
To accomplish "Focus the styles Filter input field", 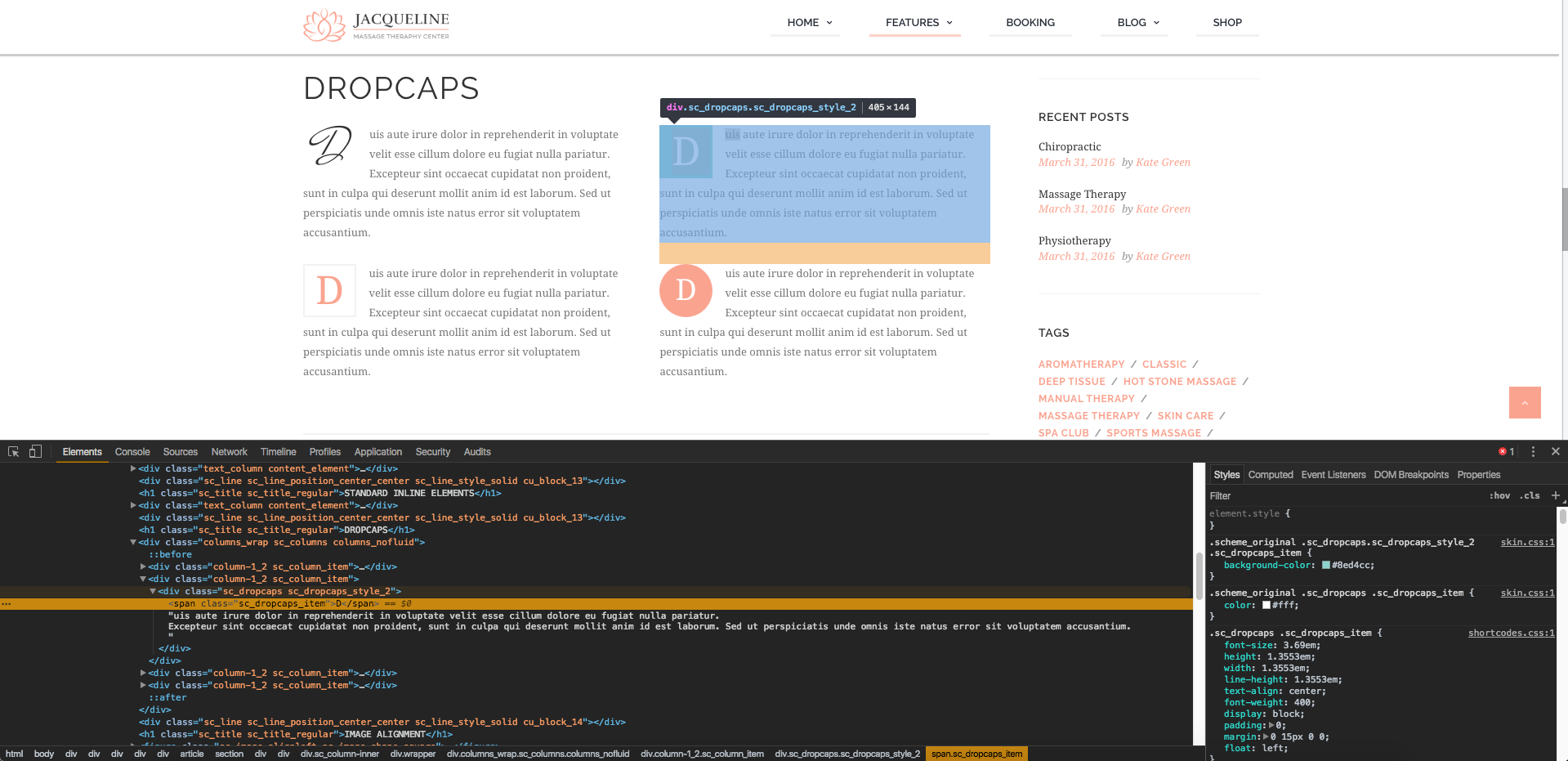I will [x=1340, y=496].
